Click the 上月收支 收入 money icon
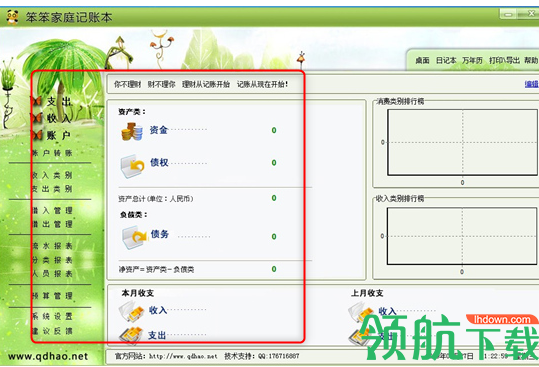 coord(360,312)
